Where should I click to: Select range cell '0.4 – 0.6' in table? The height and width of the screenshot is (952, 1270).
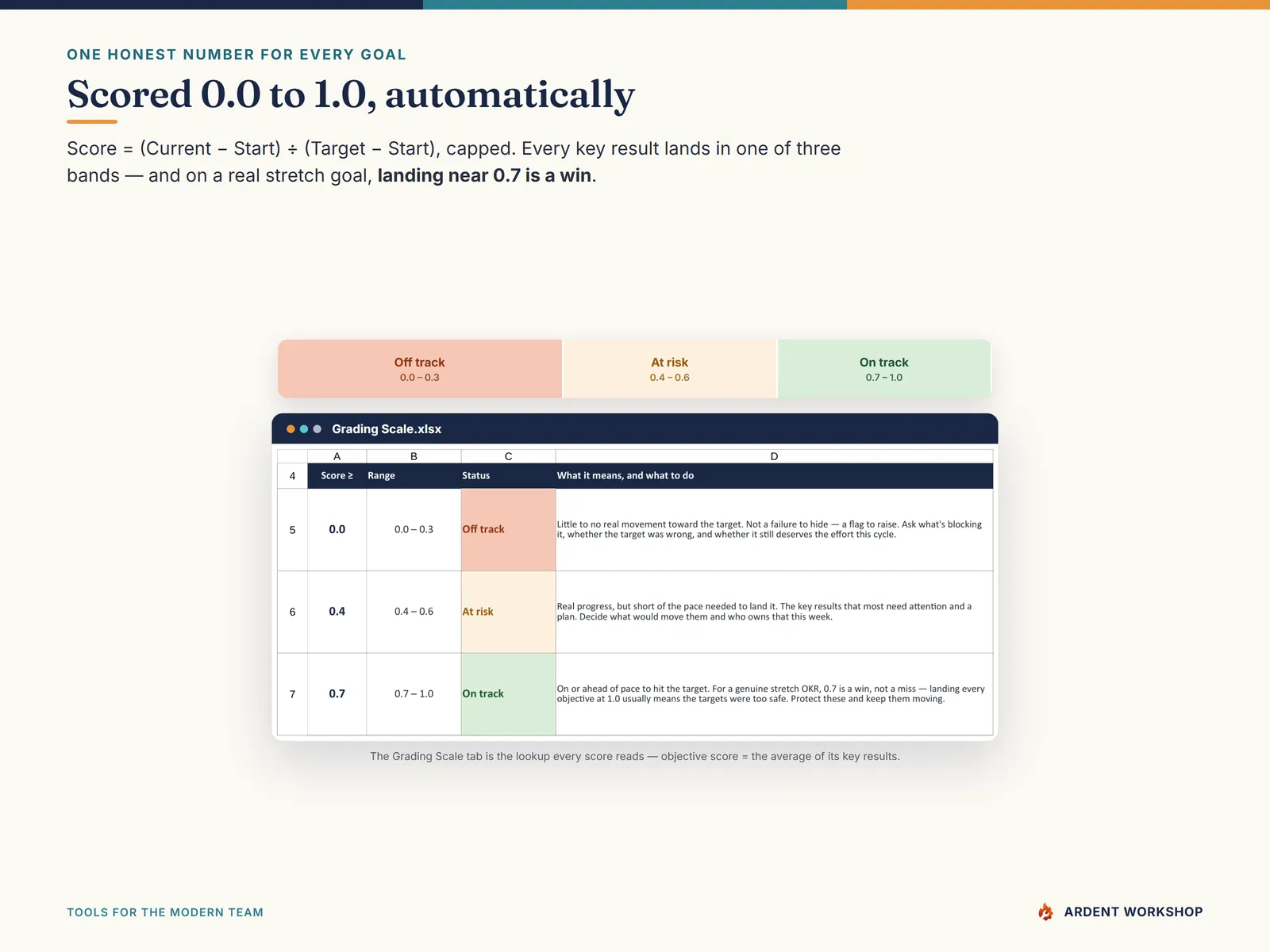[414, 612]
